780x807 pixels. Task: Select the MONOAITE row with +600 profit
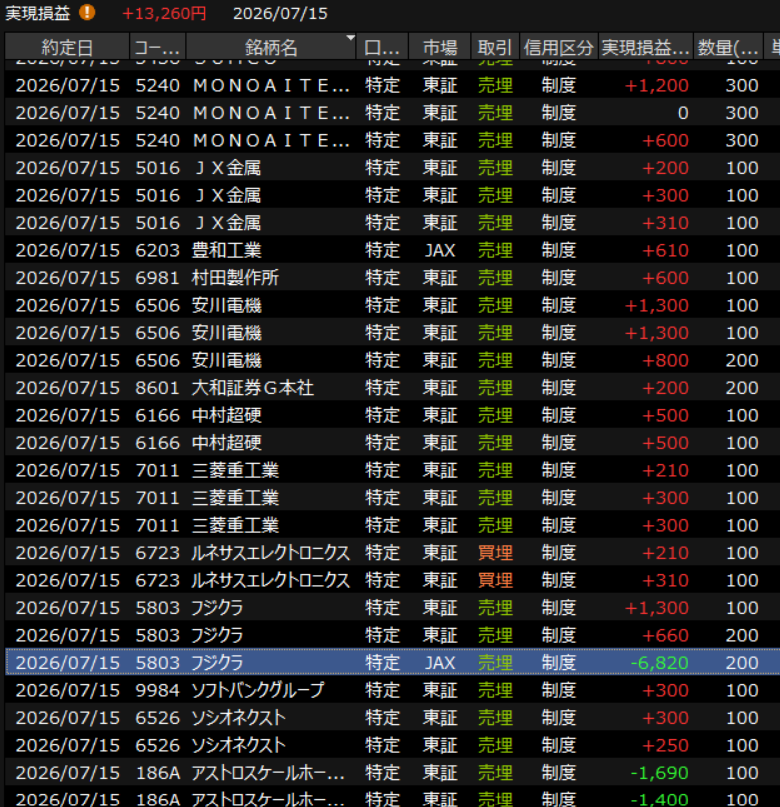tap(392, 140)
